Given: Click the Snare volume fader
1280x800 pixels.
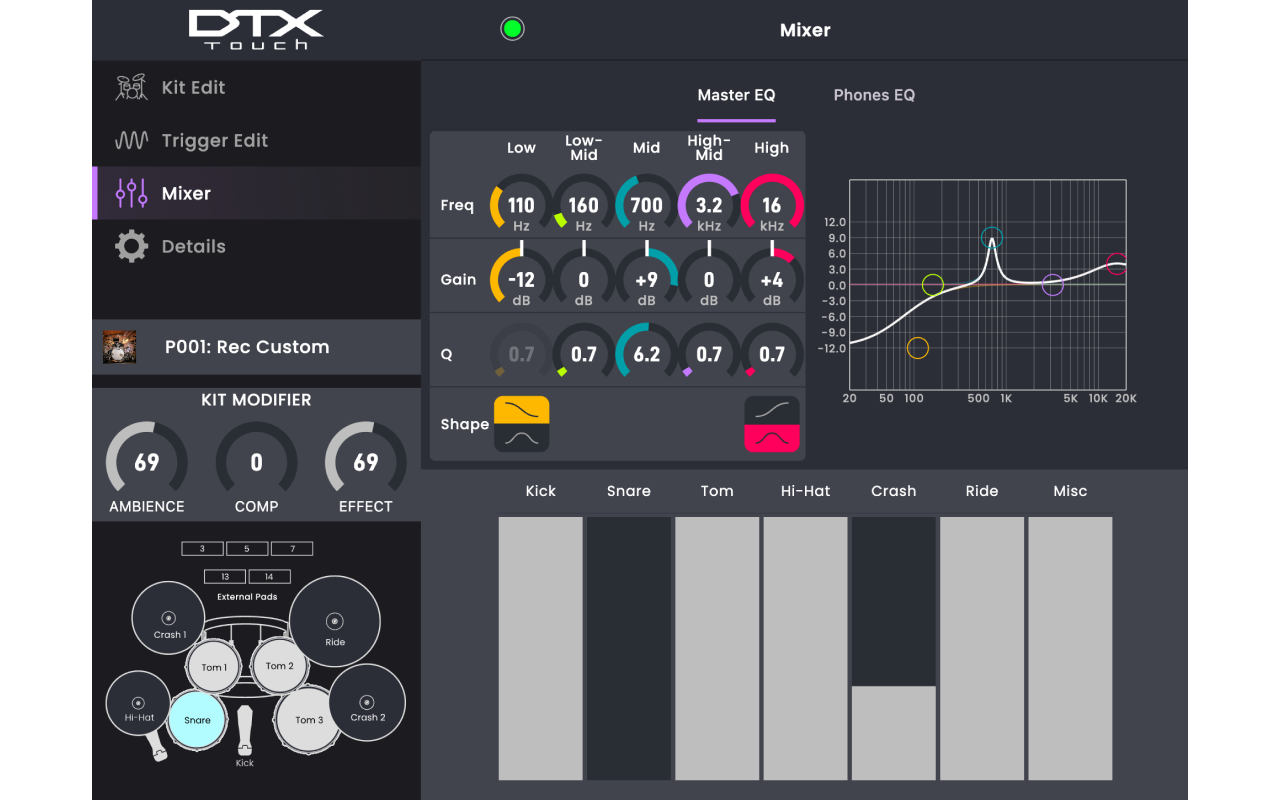Looking at the screenshot, I should click(629, 648).
